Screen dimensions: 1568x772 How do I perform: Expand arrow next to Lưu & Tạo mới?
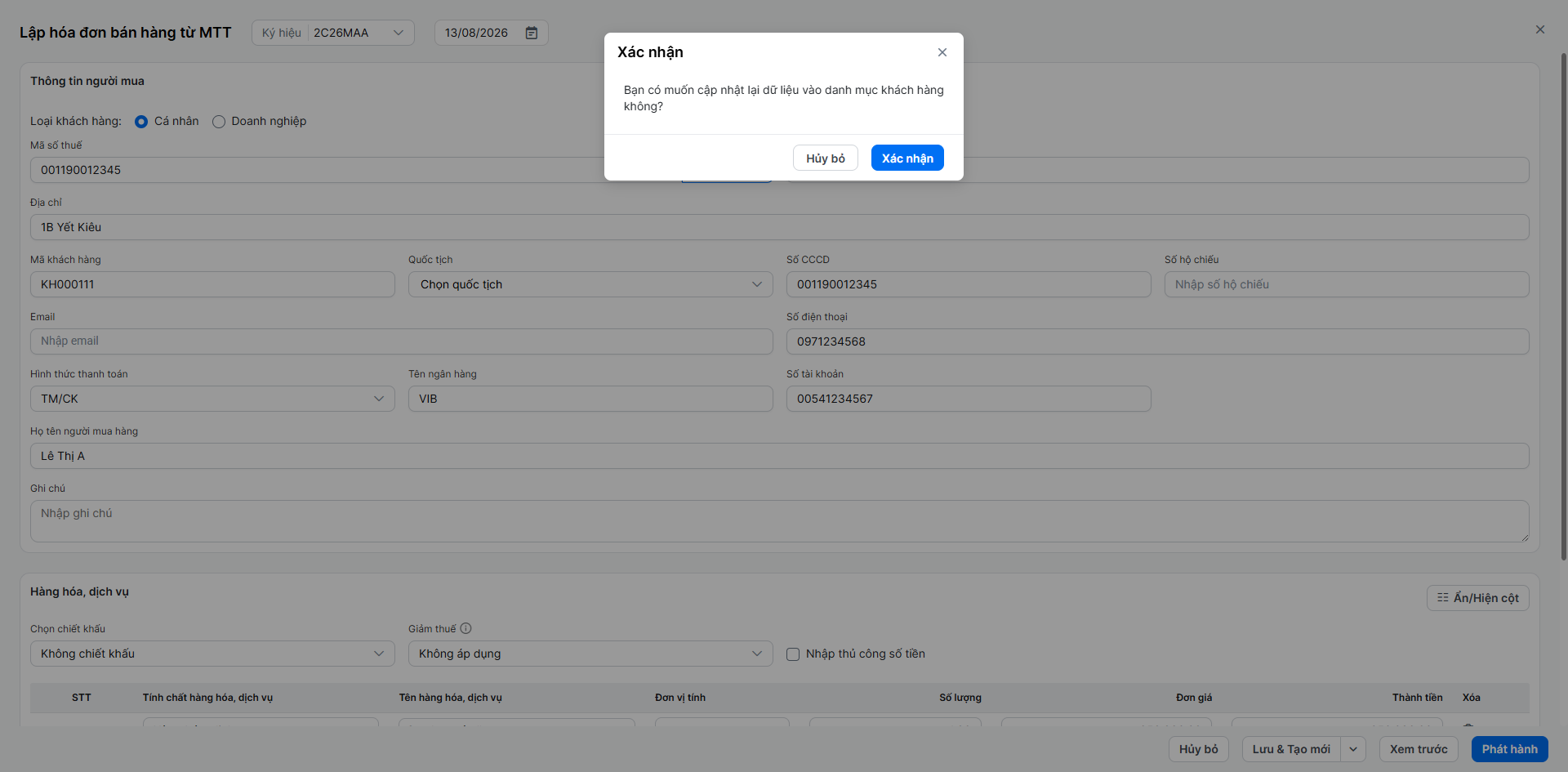1353,749
